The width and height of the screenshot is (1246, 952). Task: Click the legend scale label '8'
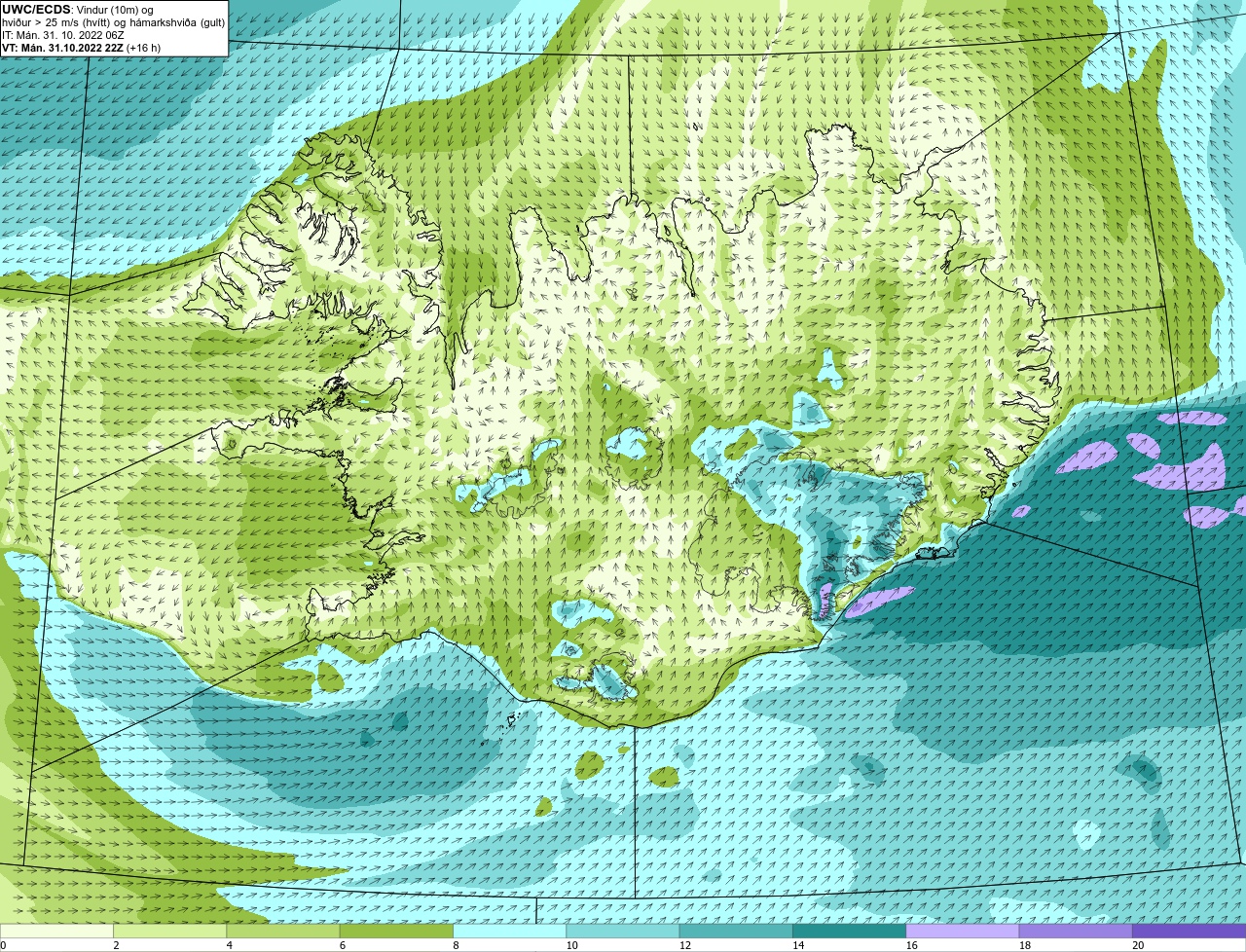coord(456,945)
